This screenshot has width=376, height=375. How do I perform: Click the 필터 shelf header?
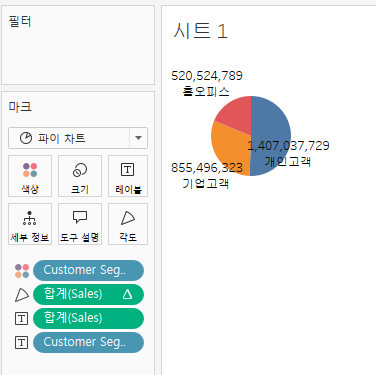pos(20,22)
